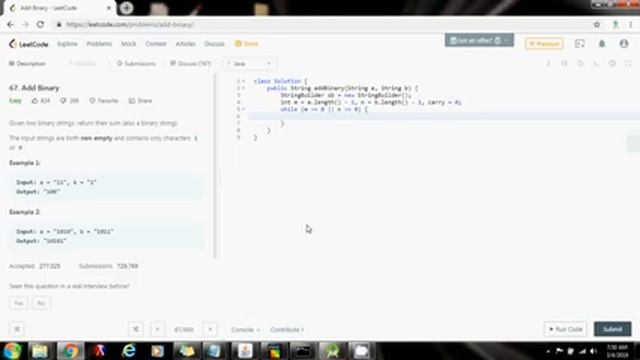The width and height of the screenshot is (640, 360).
Task: Open the LeetCode home logo
Action: point(29,44)
